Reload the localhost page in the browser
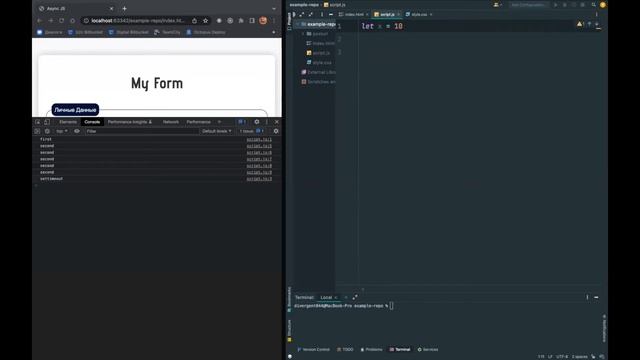The image size is (640, 360). [x=62, y=20]
